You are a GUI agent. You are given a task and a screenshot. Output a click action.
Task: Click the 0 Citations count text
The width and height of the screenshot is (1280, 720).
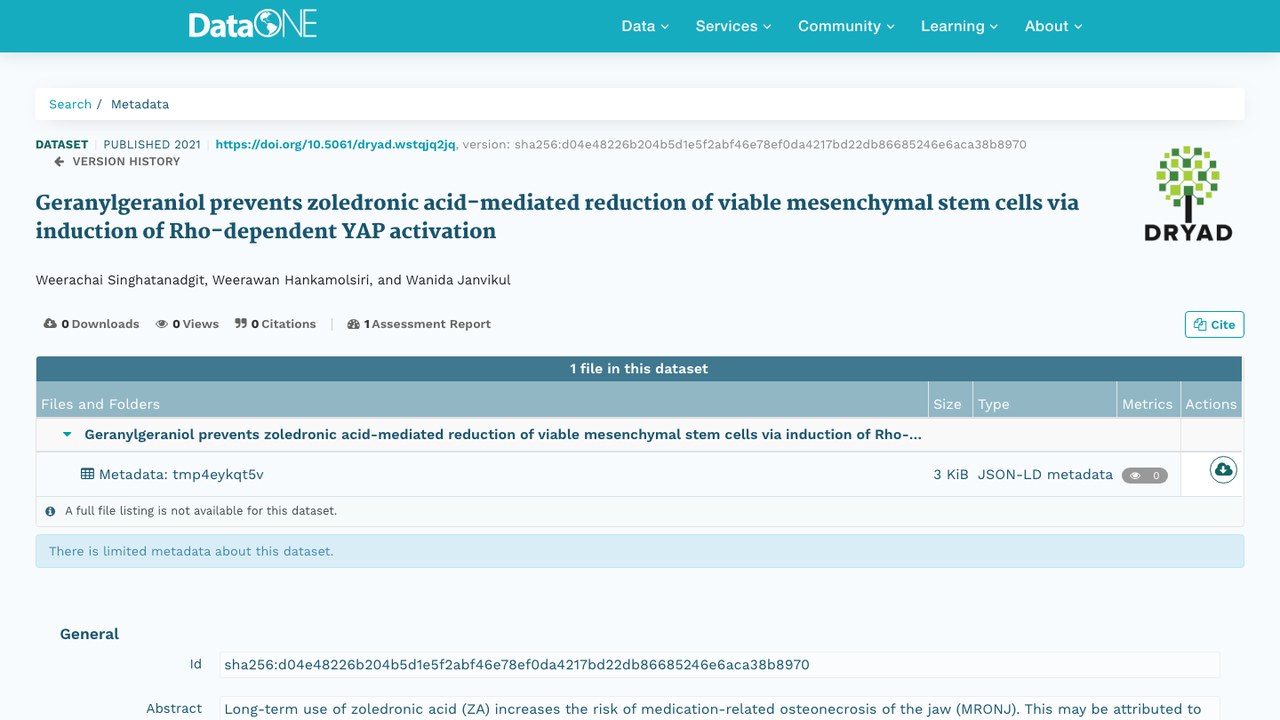(283, 324)
